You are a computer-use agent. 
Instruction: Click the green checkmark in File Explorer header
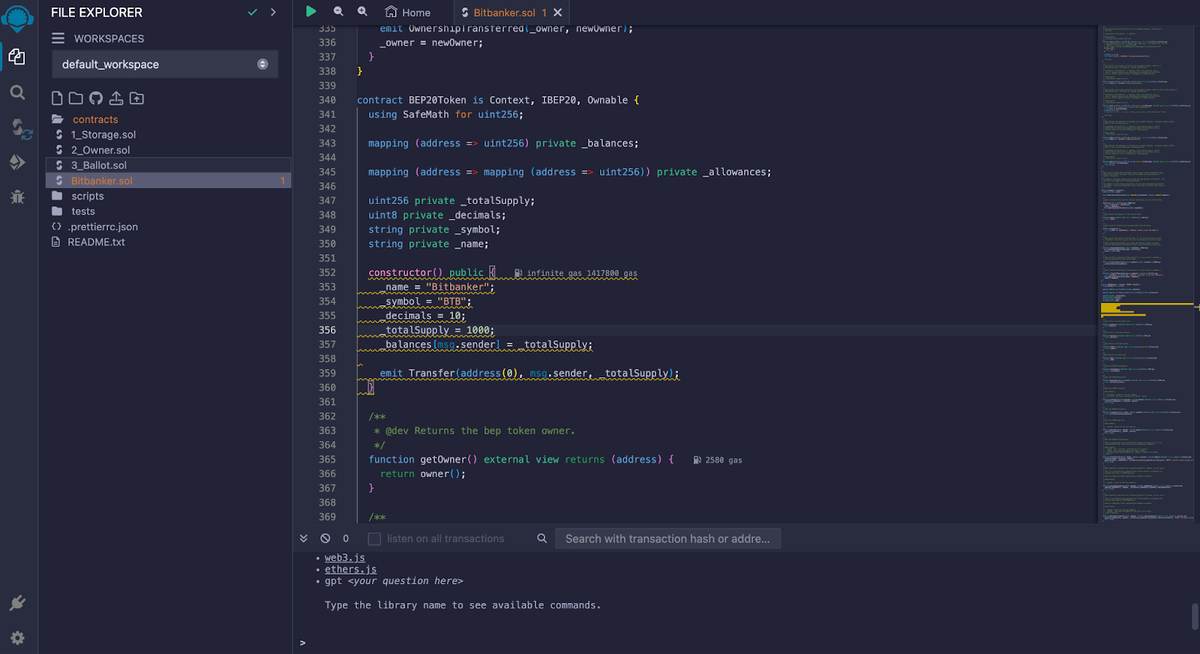[x=252, y=12]
